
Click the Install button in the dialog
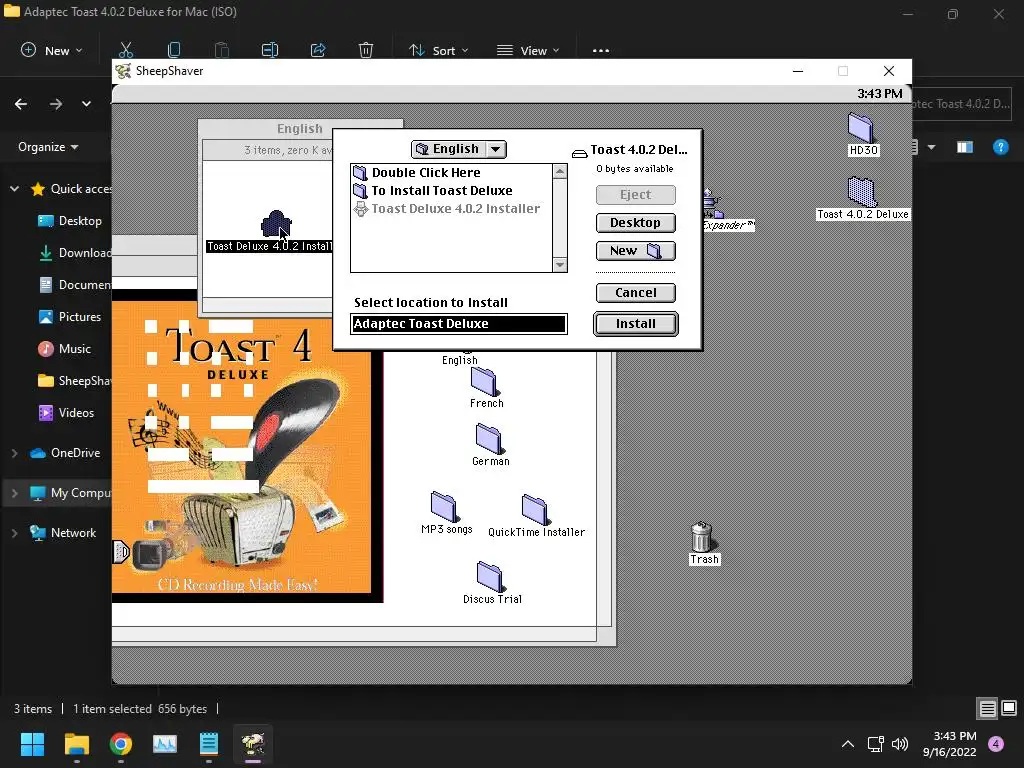[x=635, y=324]
